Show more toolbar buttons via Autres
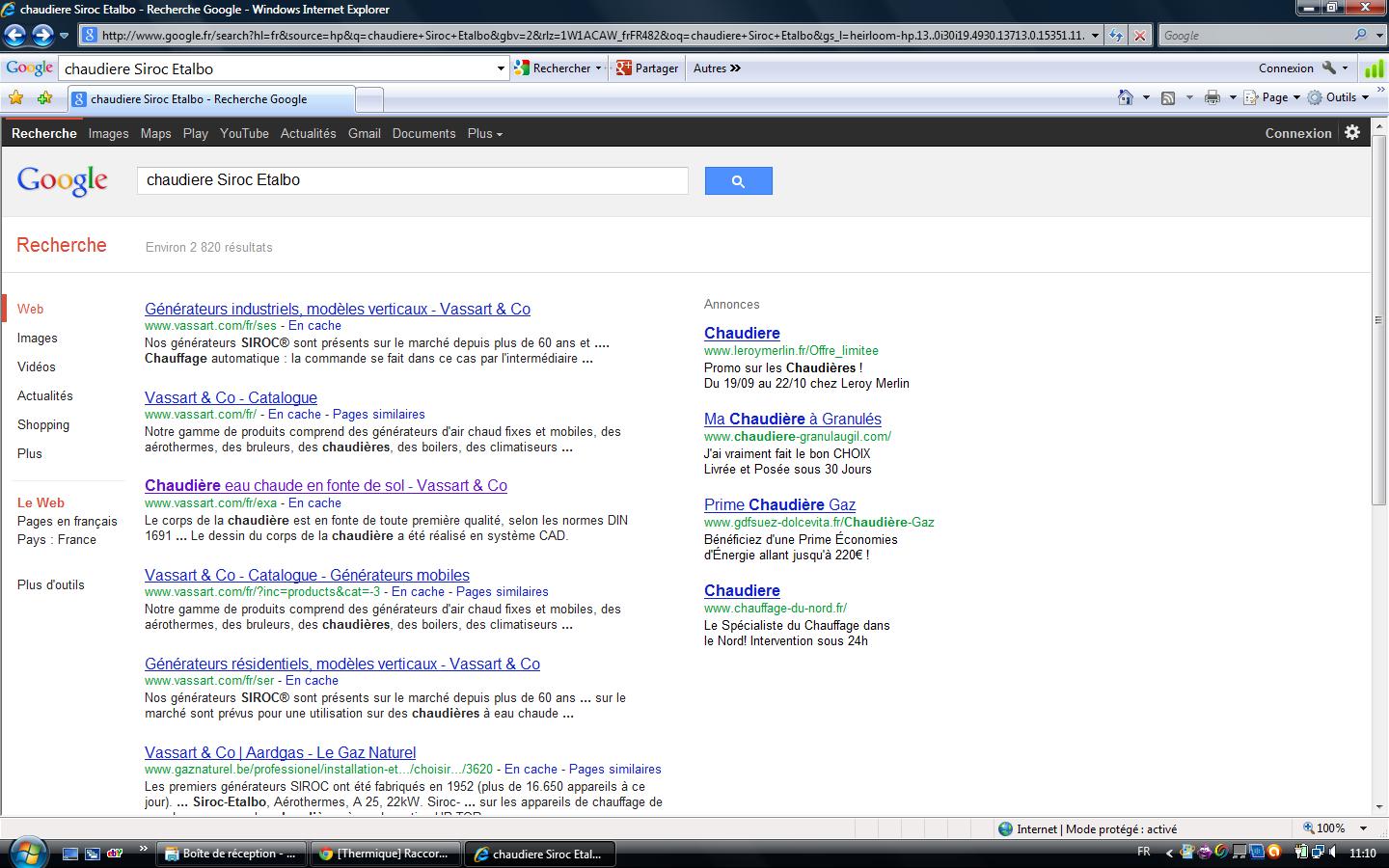 click(717, 68)
